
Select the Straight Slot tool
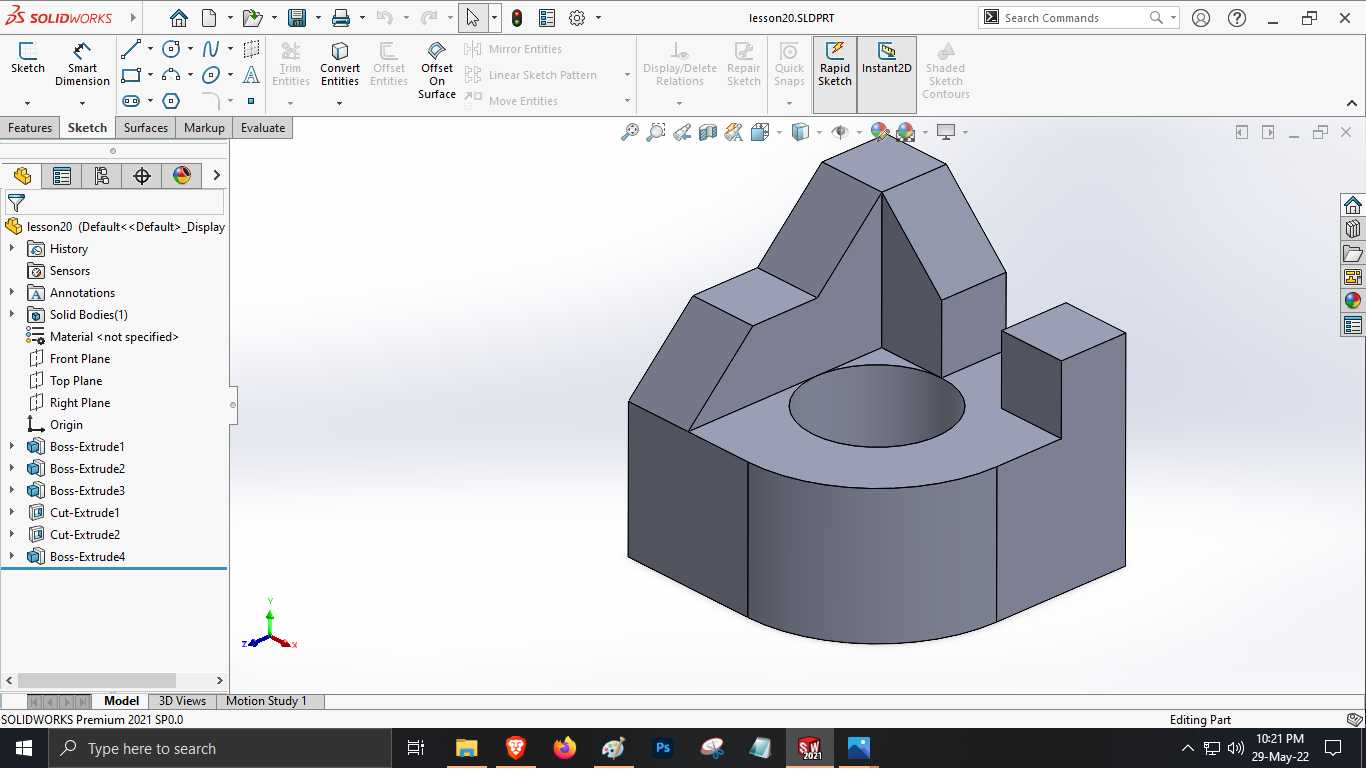(x=131, y=101)
